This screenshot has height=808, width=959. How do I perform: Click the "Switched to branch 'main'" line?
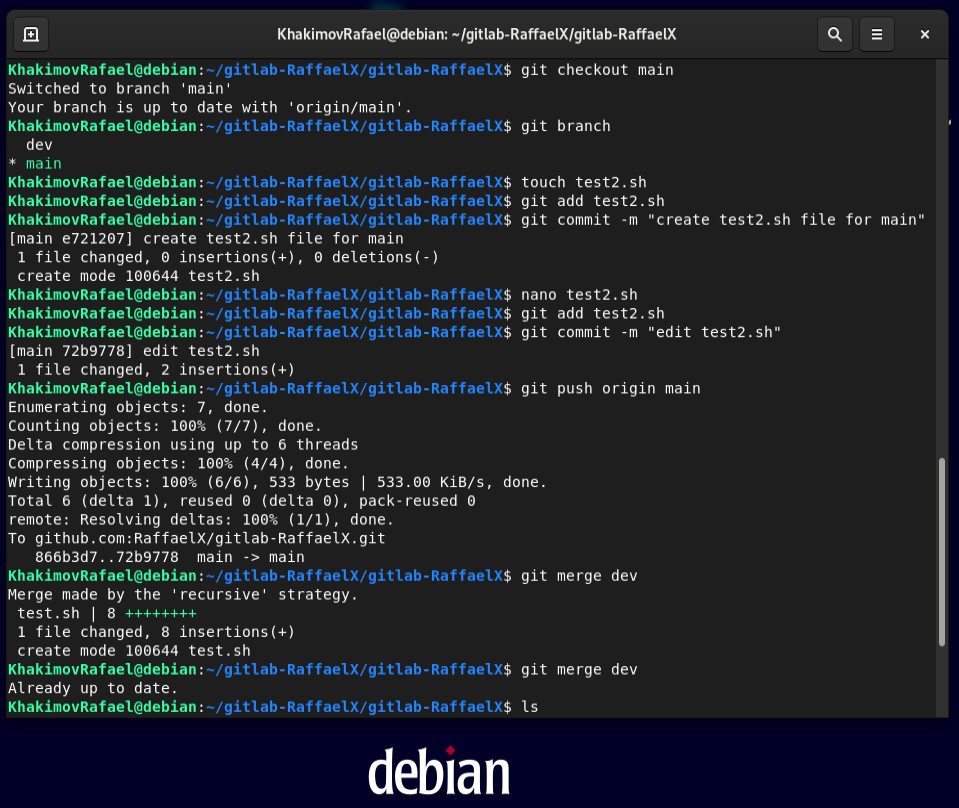120,89
